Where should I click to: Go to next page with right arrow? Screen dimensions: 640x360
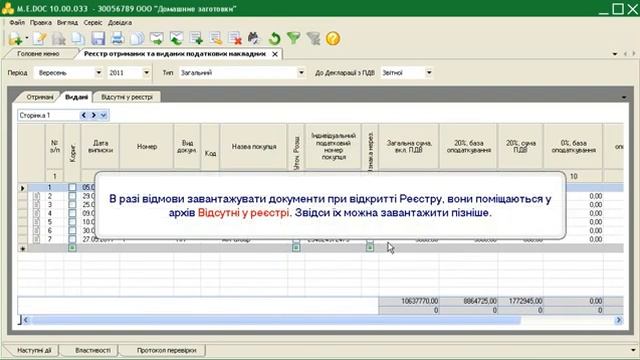tap(94, 116)
